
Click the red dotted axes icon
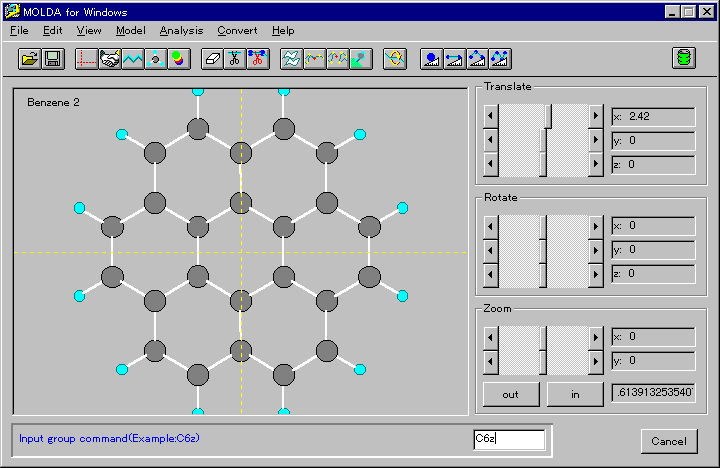coord(86,59)
